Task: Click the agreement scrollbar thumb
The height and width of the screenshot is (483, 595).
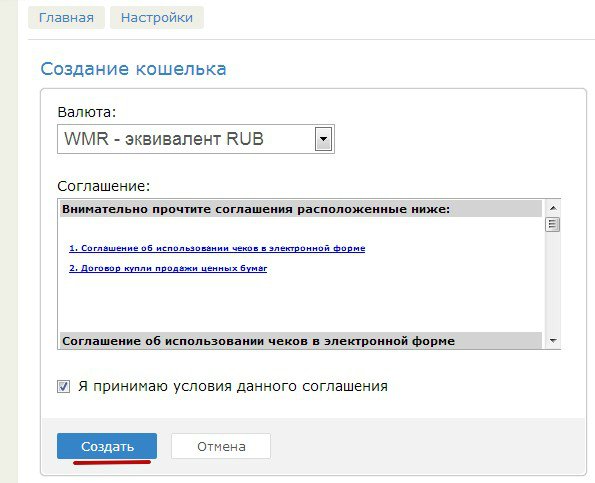Action: 552,224
